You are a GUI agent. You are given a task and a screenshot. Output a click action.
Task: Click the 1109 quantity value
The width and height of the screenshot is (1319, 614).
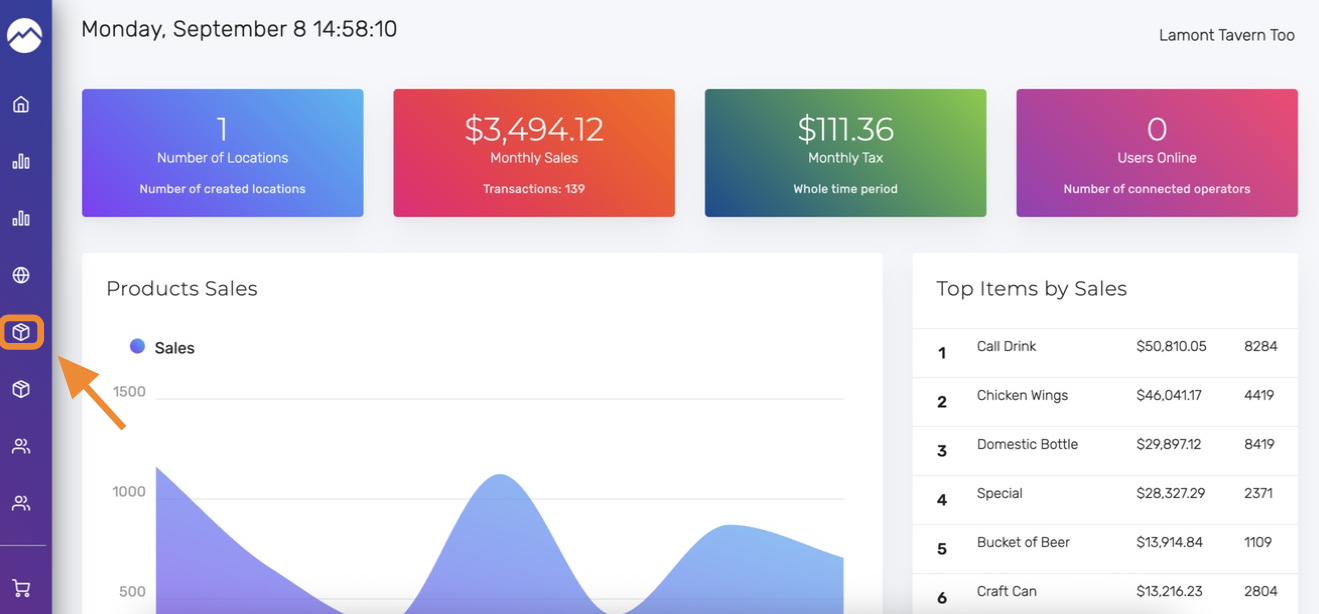click(x=1258, y=542)
